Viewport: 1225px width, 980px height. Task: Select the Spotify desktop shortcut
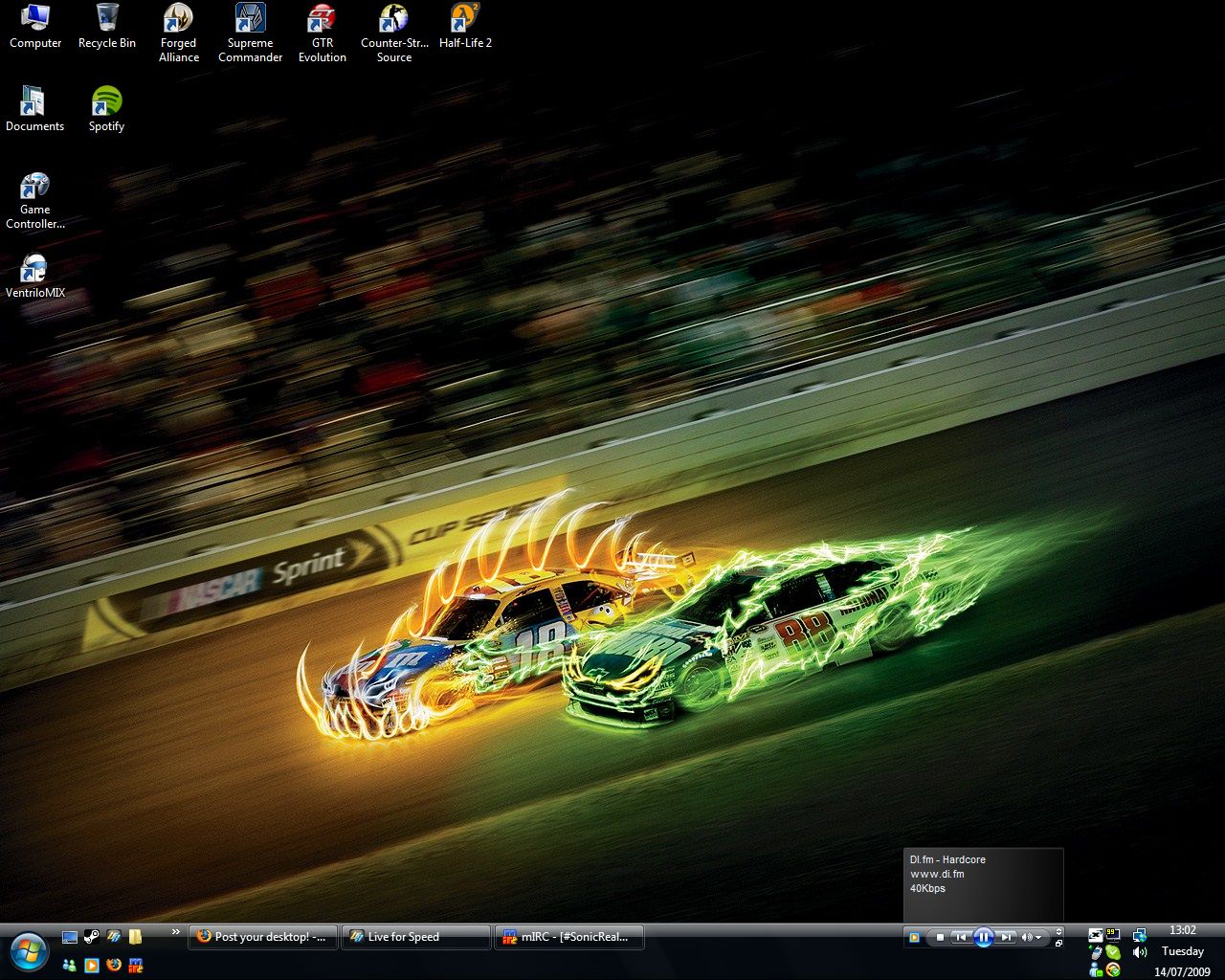(x=107, y=109)
